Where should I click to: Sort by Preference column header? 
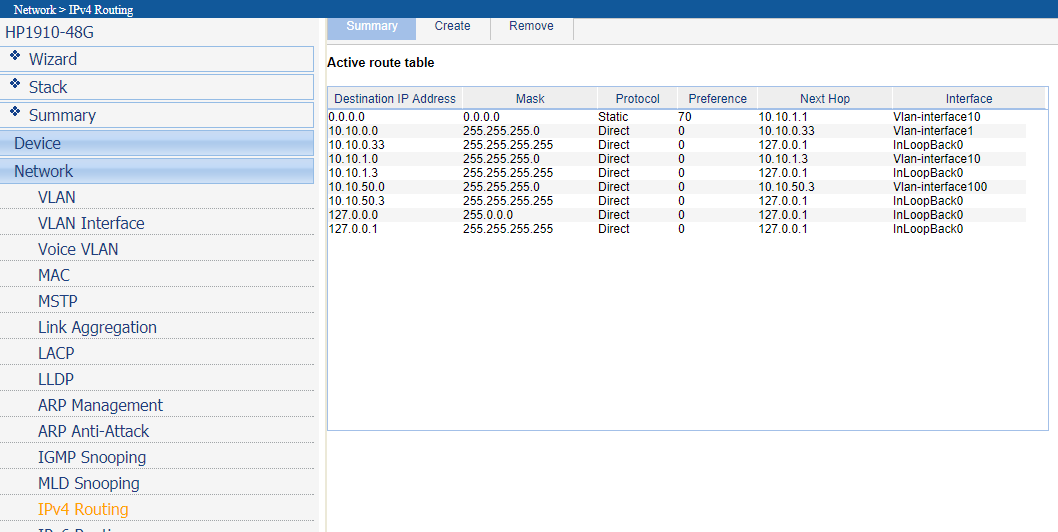(717, 99)
